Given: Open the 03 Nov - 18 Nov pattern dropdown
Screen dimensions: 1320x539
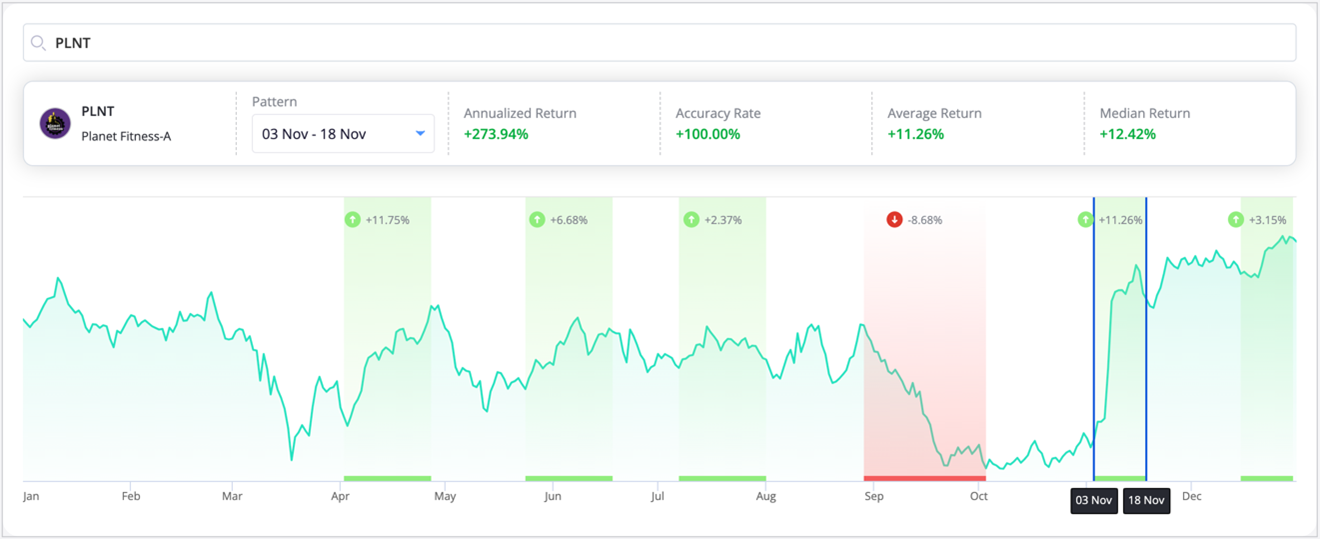Looking at the screenshot, I should (x=343, y=134).
